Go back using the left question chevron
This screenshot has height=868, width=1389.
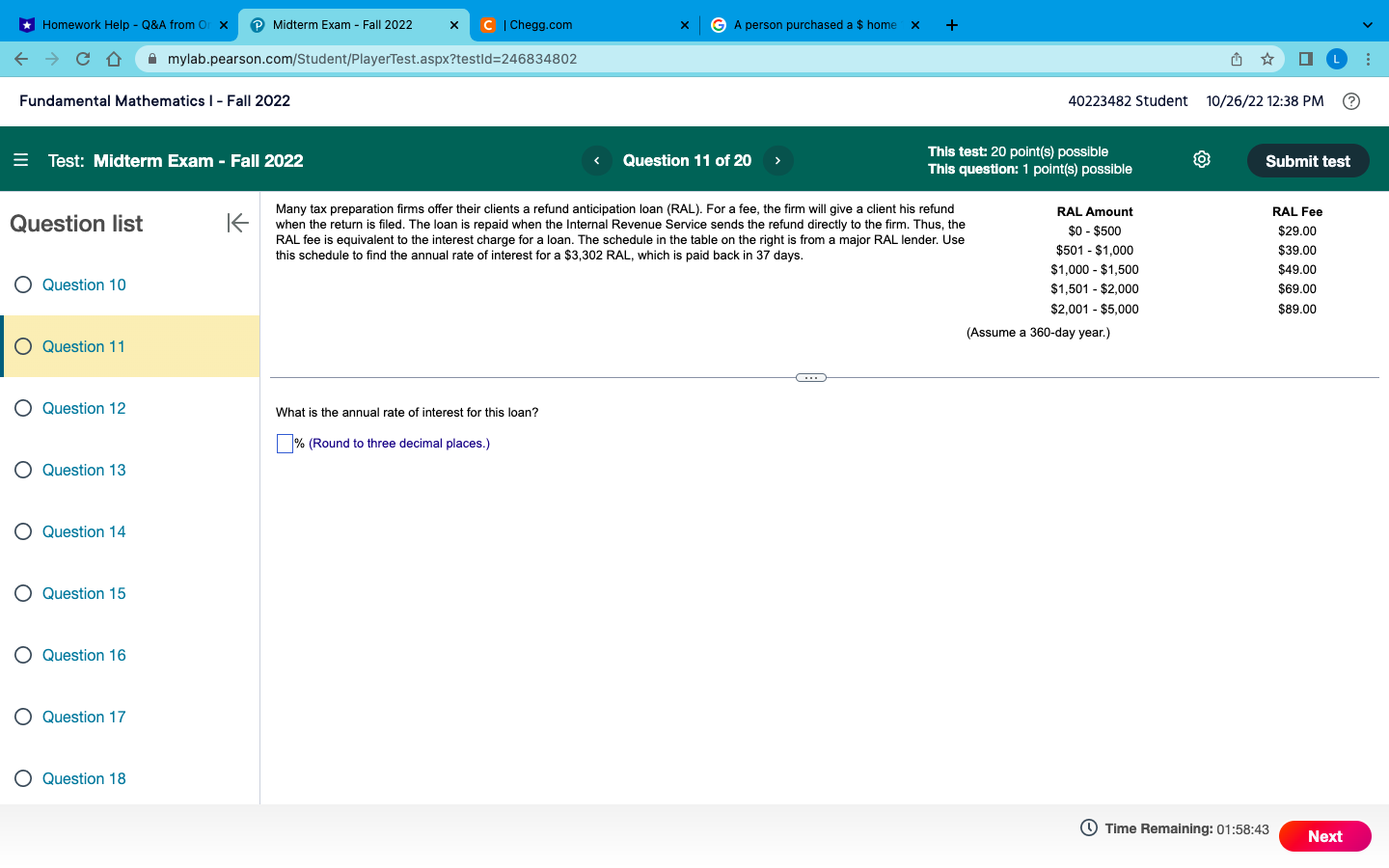[596, 160]
